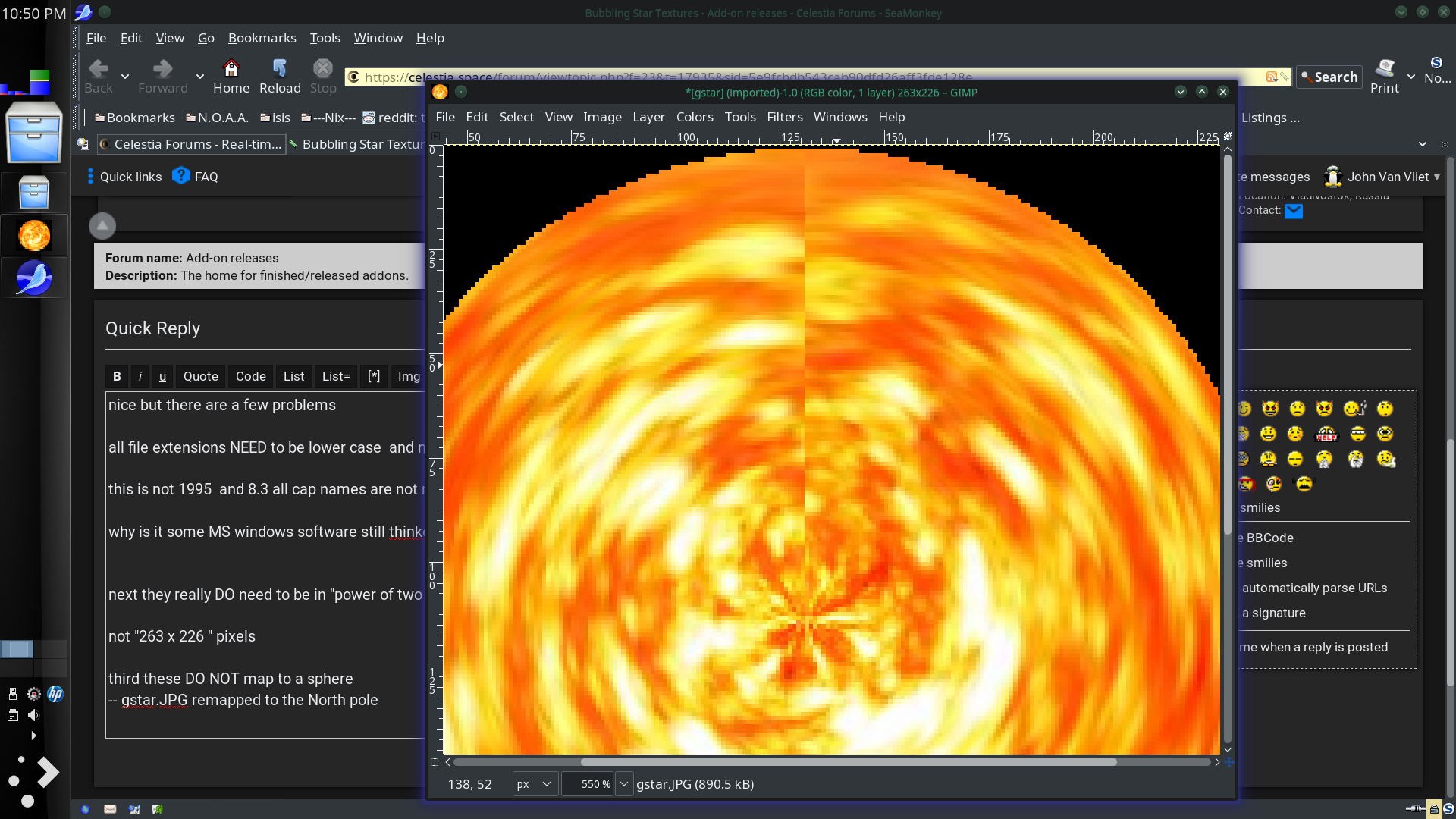Click GIMP's horizontal scrollbar thumb

click(x=849, y=762)
